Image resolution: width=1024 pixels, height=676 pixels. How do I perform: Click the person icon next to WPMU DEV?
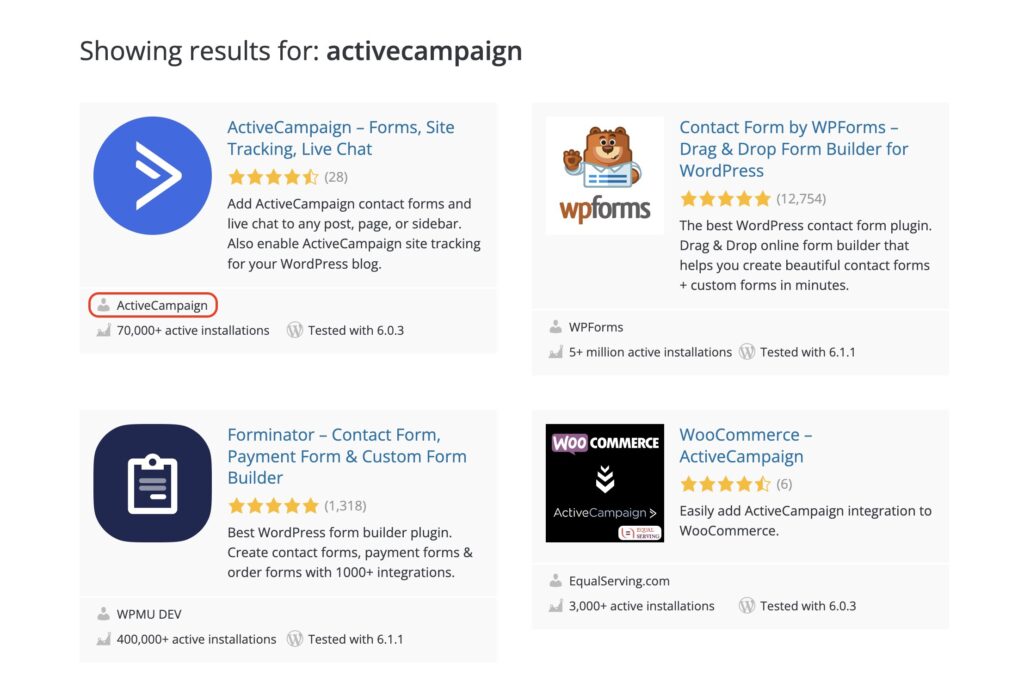(x=104, y=614)
